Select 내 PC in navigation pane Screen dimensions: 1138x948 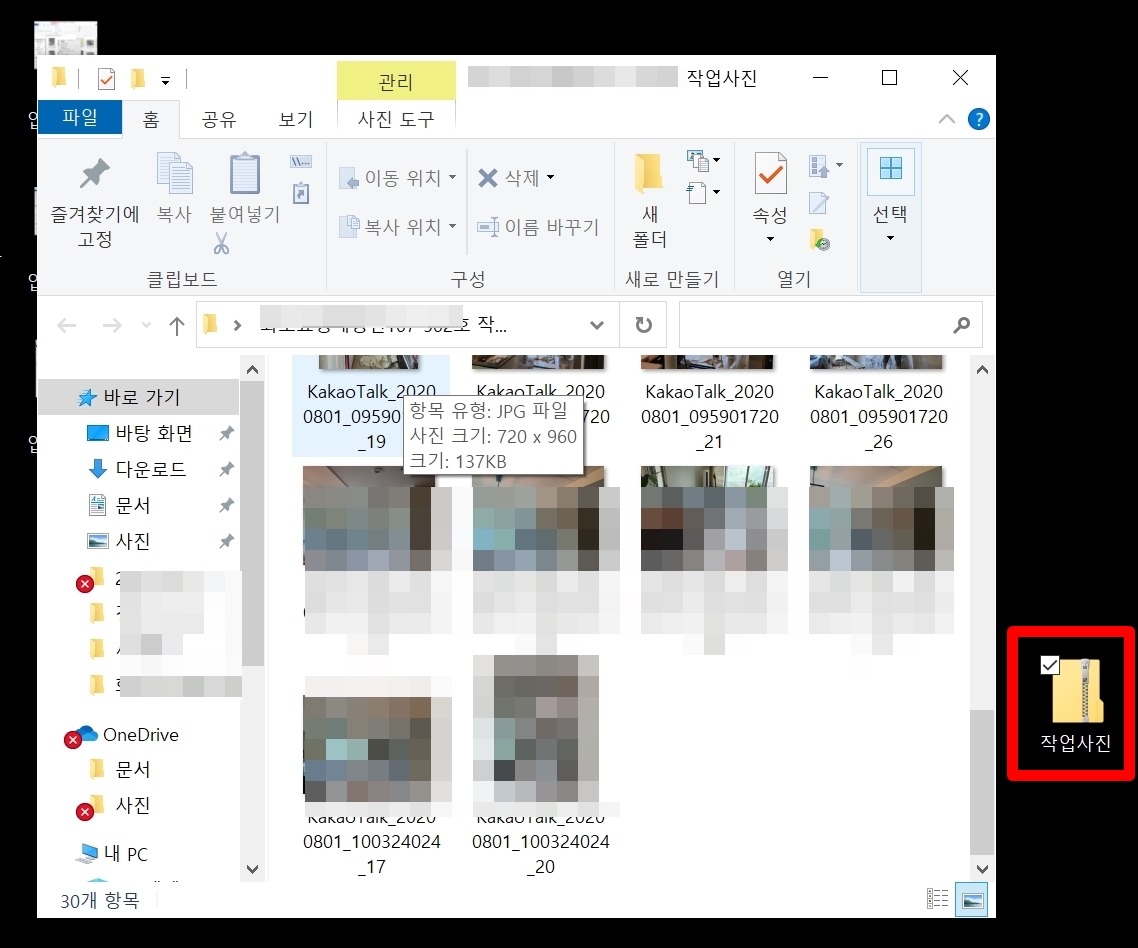125,854
